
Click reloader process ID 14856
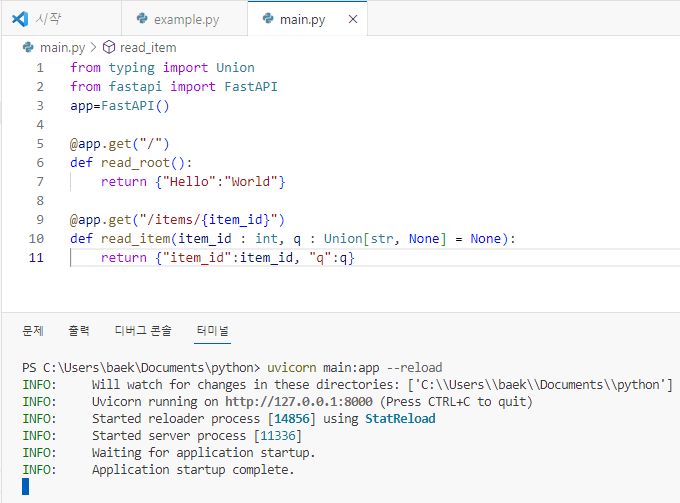(291, 419)
